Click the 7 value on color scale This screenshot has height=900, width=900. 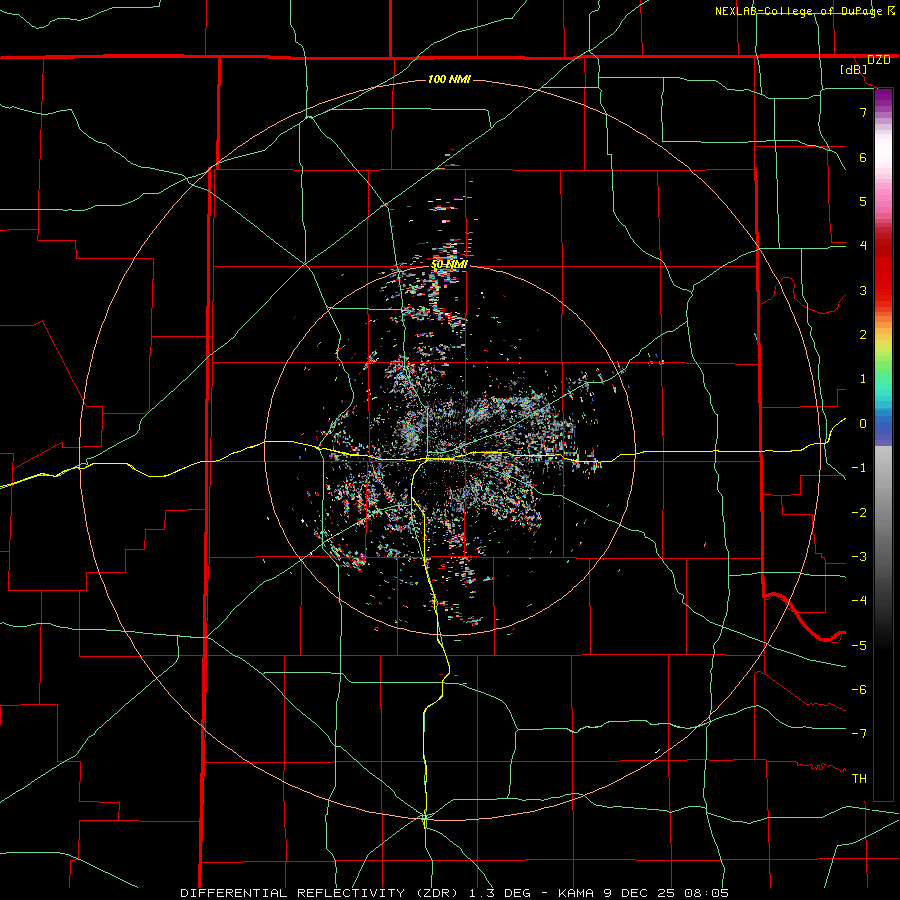pyautogui.click(x=863, y=112)
